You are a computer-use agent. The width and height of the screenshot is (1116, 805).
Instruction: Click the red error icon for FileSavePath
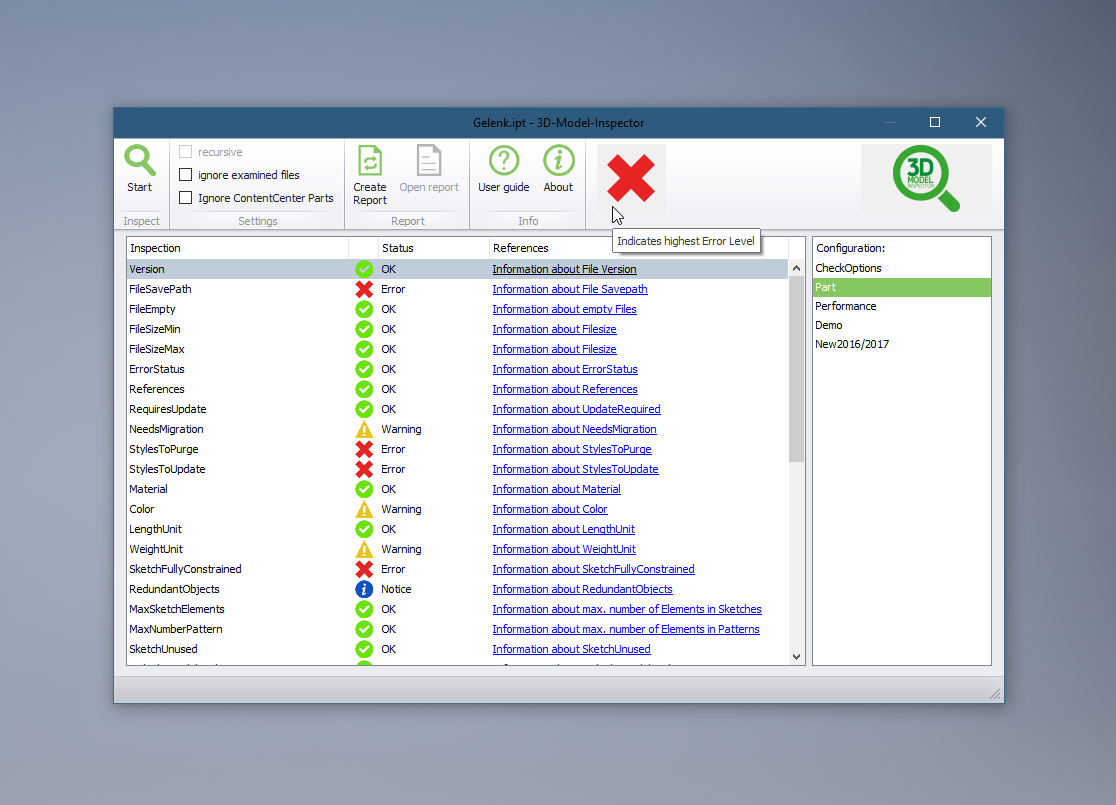(364, 289)
